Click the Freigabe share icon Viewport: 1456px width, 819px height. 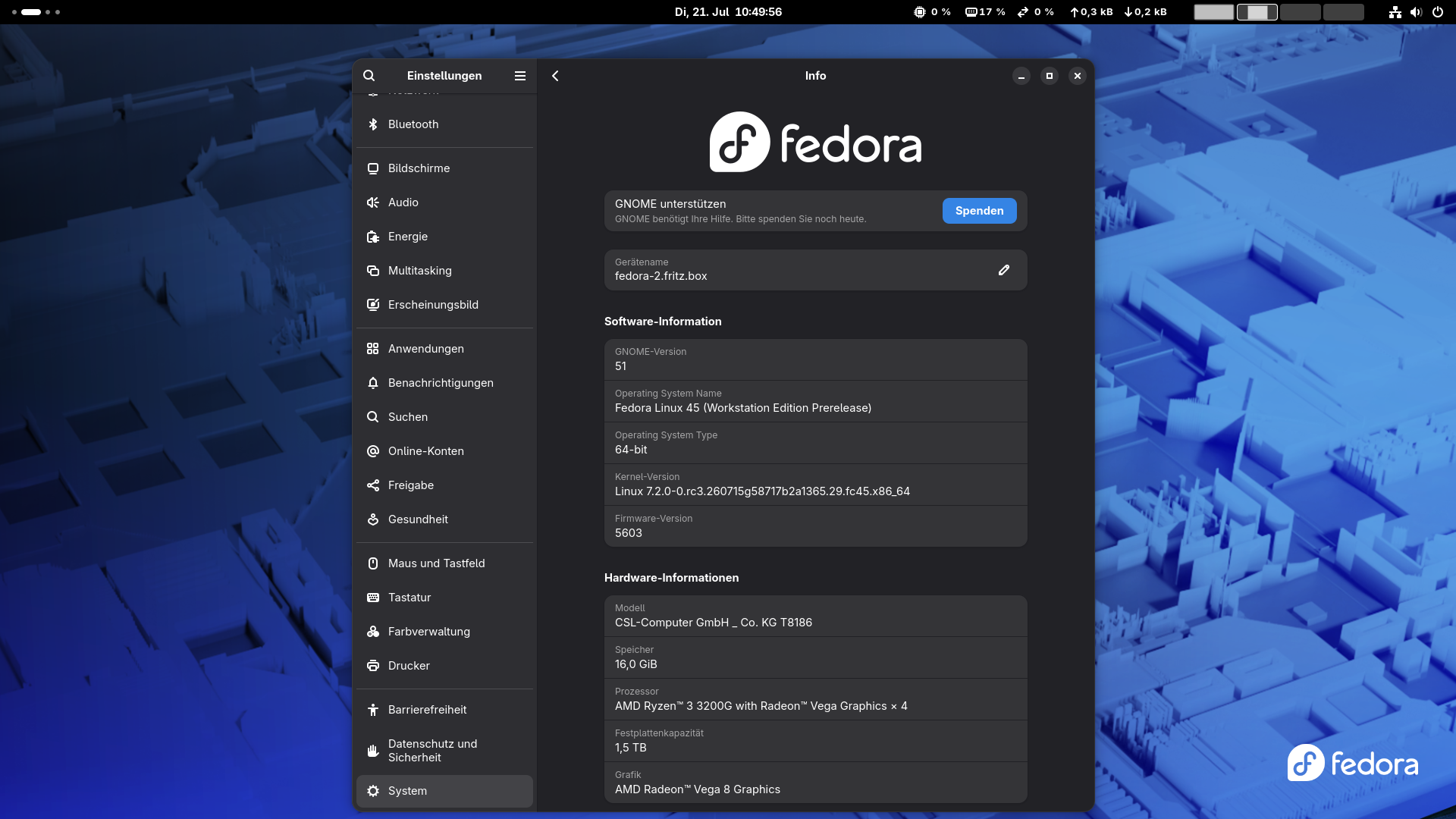pyautogui.click(x=373, y=485)
